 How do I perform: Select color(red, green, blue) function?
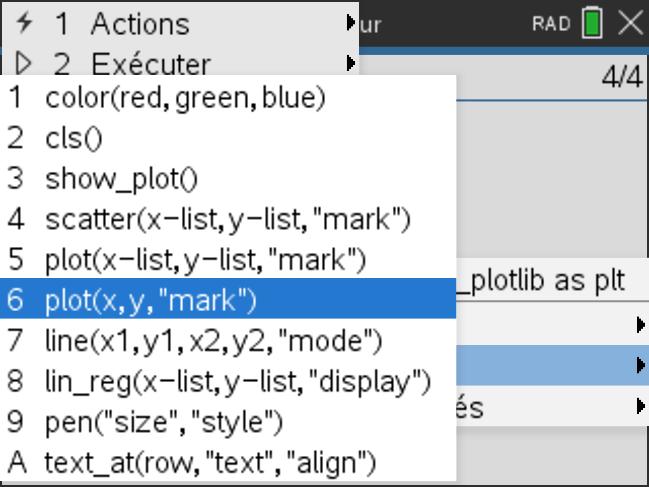point(185,98)
